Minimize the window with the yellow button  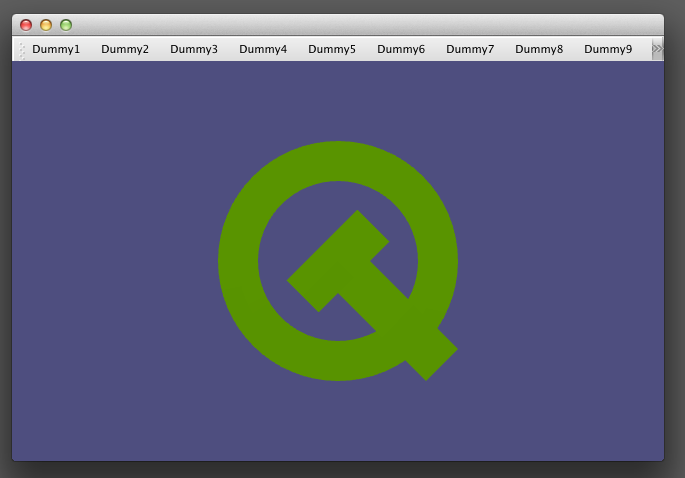[46, 25]
